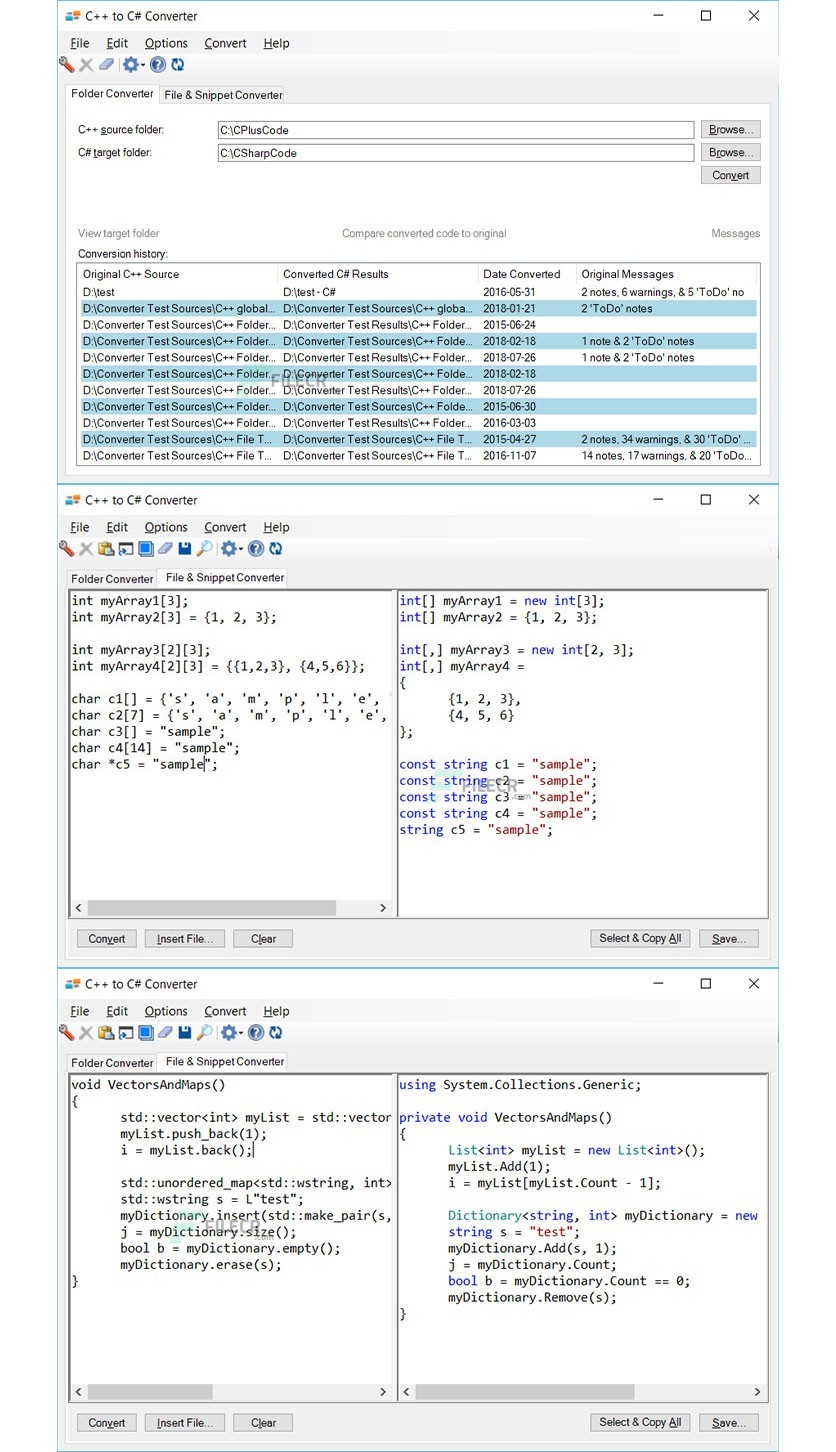Click the eraser Clear icon in top window toolbar

106,65
